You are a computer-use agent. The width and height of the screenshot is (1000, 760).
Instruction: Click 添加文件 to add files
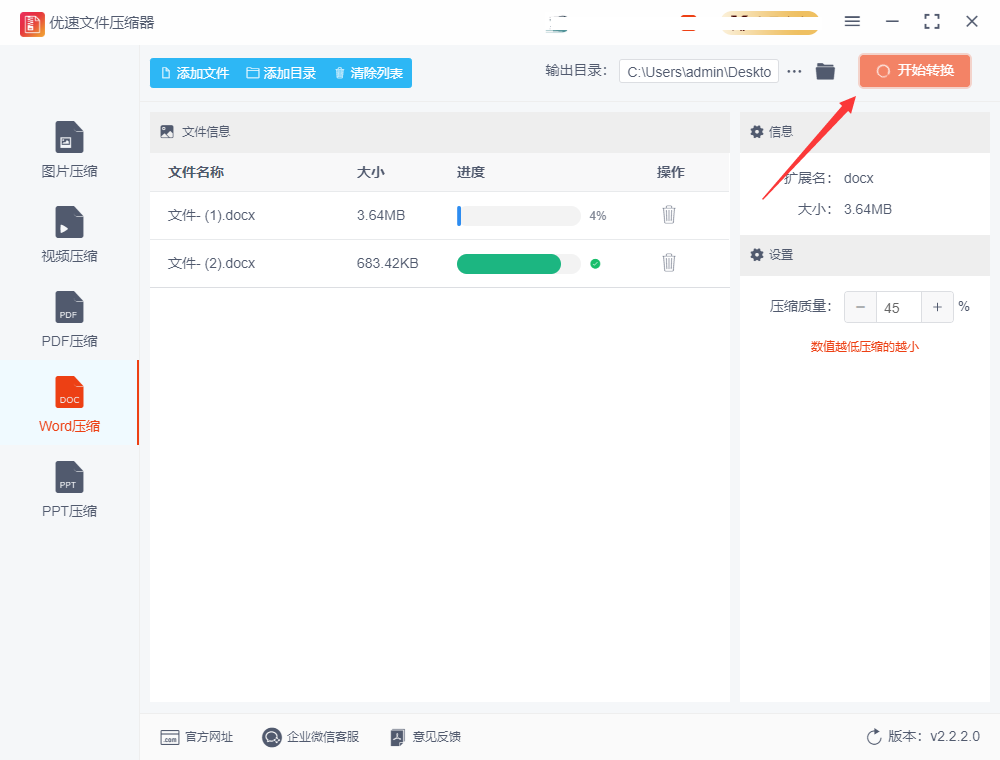pyautogui.click(x=195, y=73)
